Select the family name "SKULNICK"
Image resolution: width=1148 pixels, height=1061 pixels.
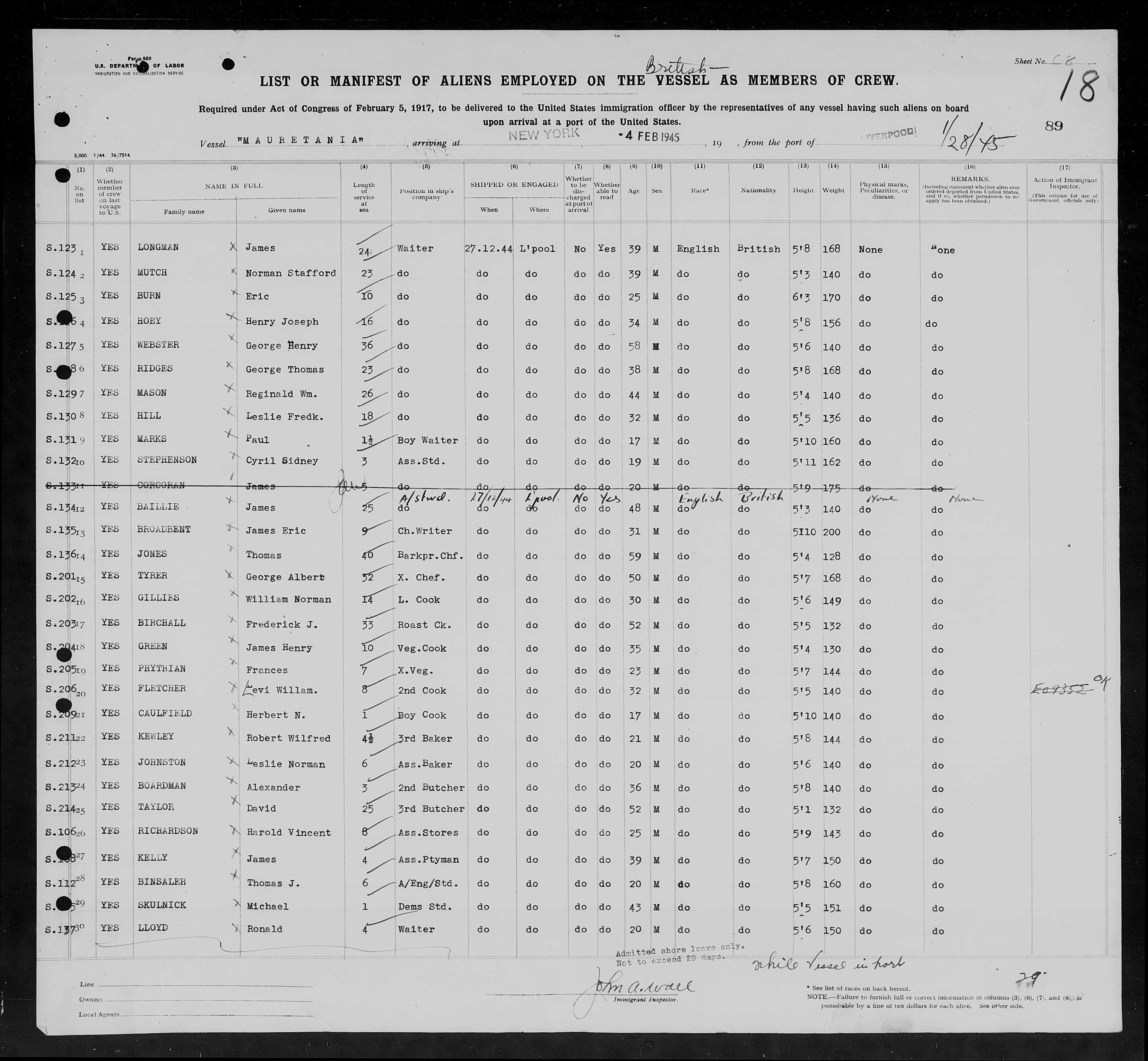pyautogui.click(x=161, y=905)
